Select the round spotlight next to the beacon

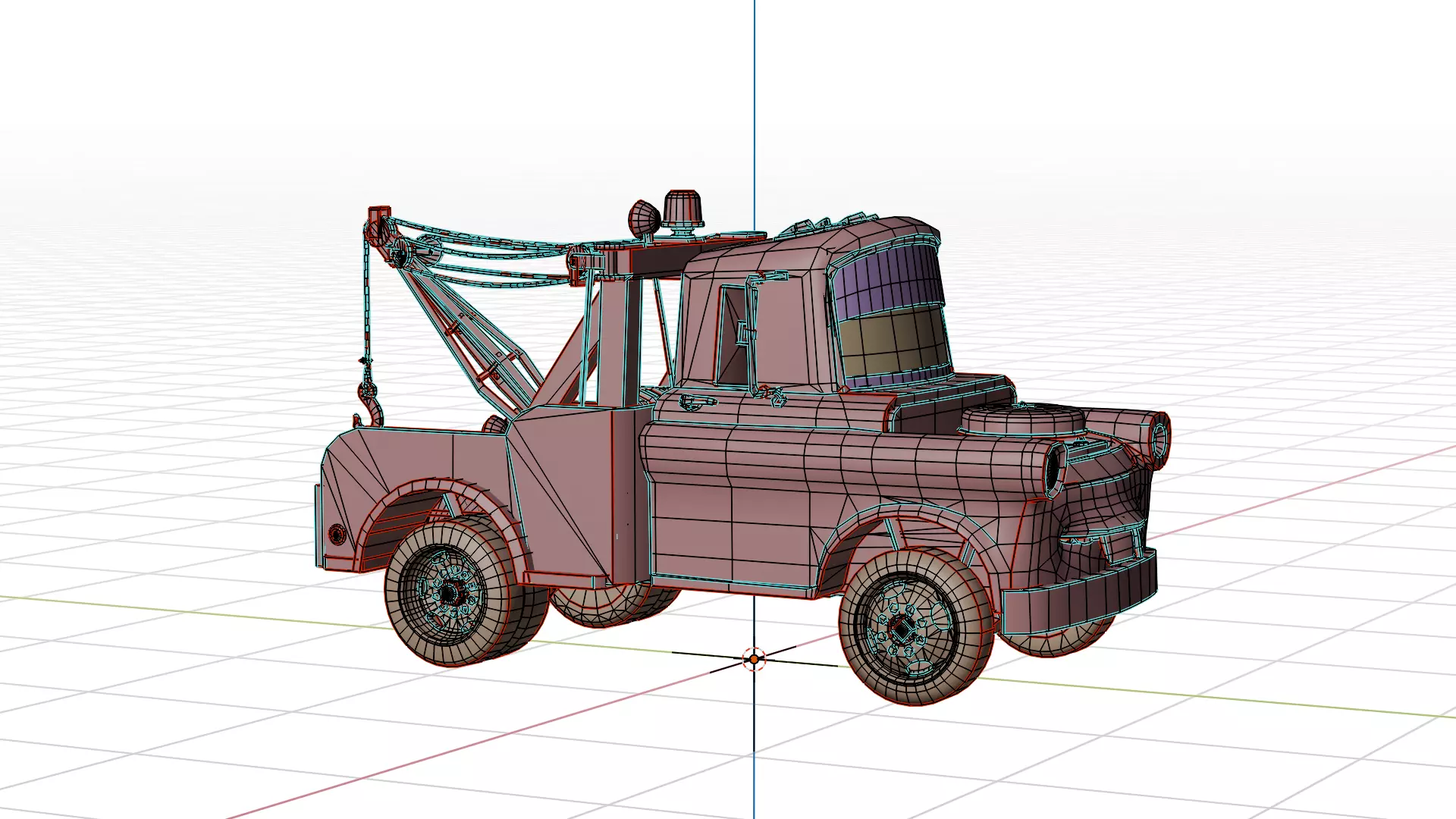point(644,217)
